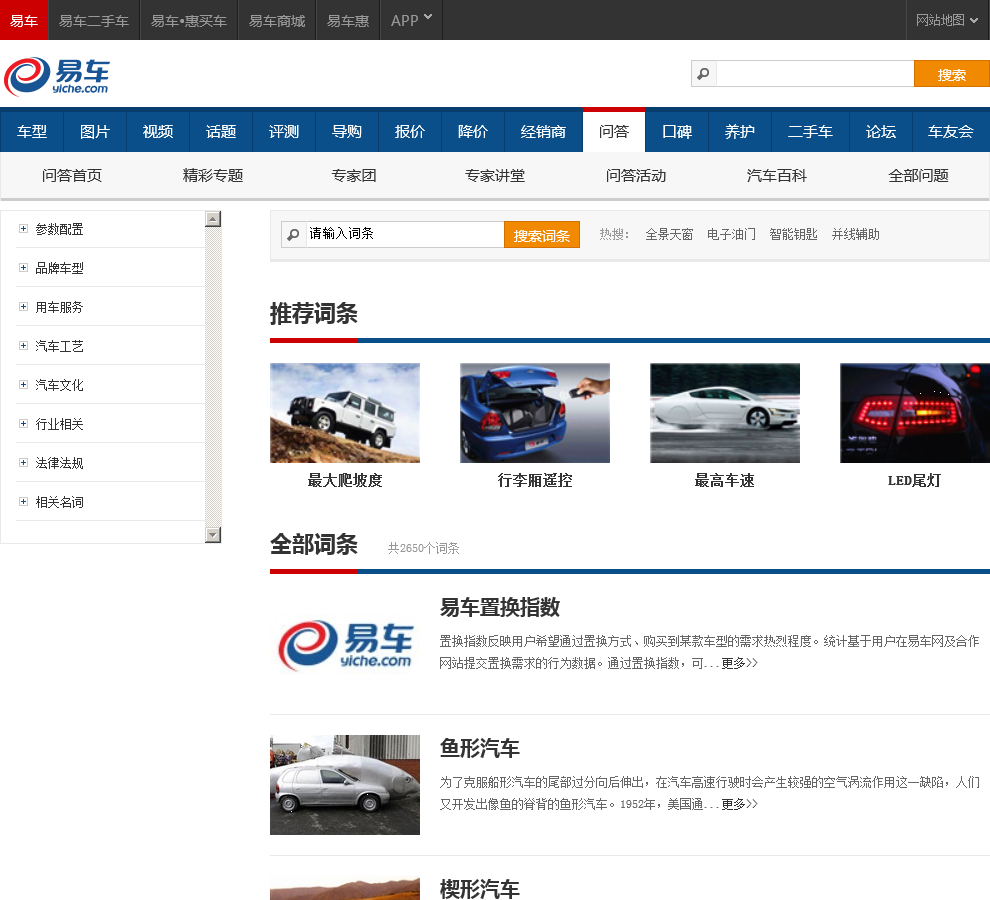Viewport: 990px width, 900px height.
Task: Click the 全景天窗 hot search link
Action: (x=669, y=235)
